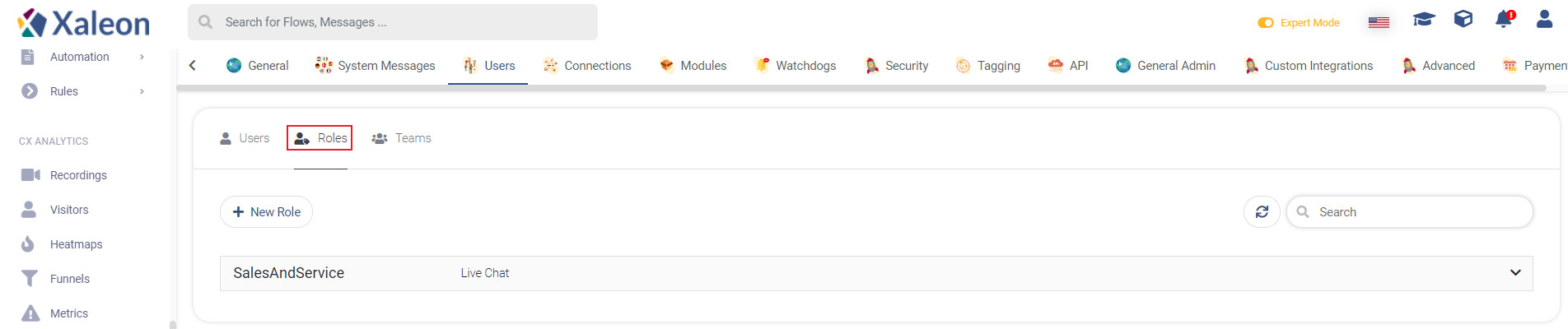The image size is (1568, 329).
Task: Open the Security settings tab
Action: point(897,66)
